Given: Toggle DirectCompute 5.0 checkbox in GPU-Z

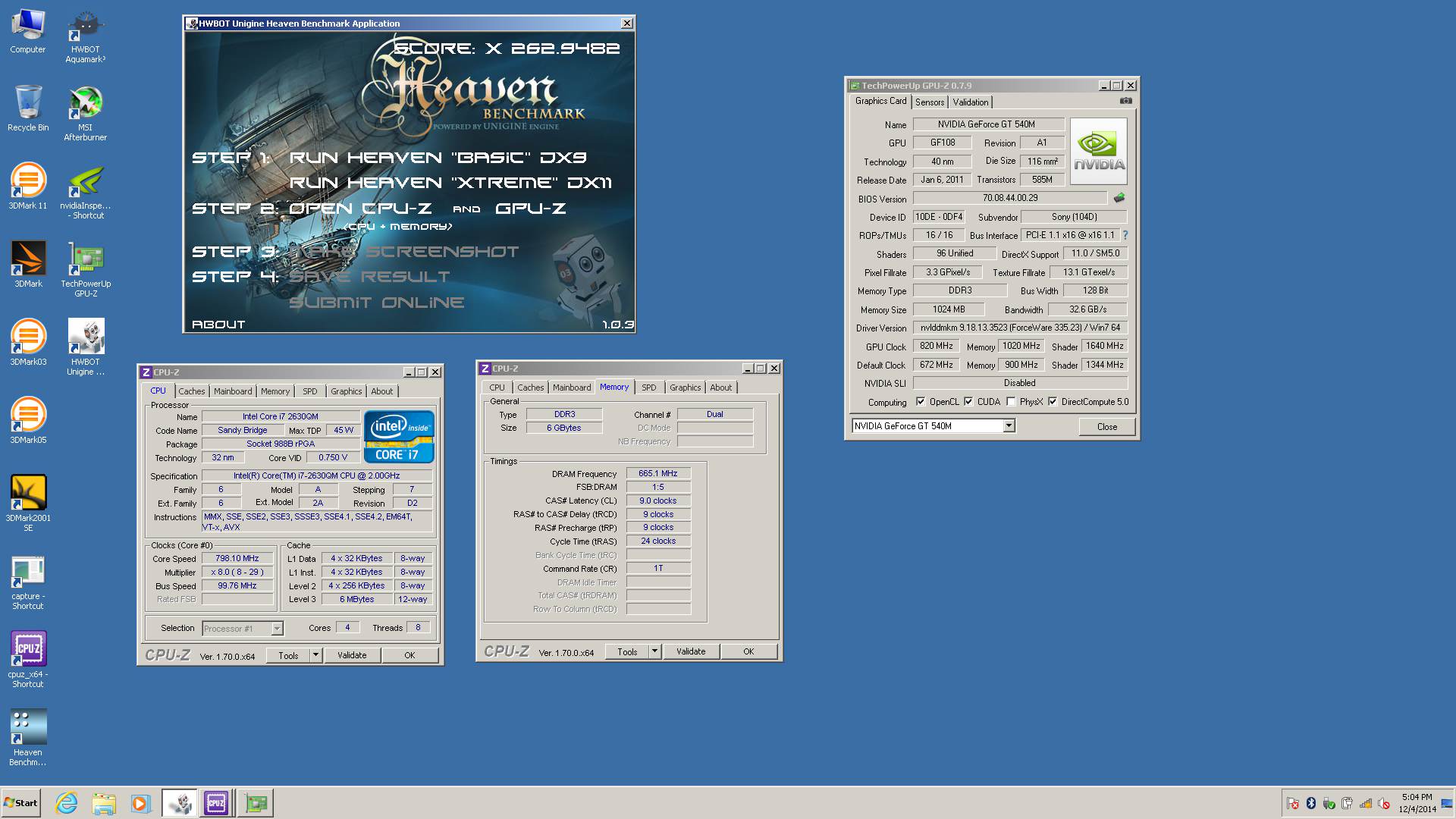Looking at the screenshot, I should point(1053,402).
